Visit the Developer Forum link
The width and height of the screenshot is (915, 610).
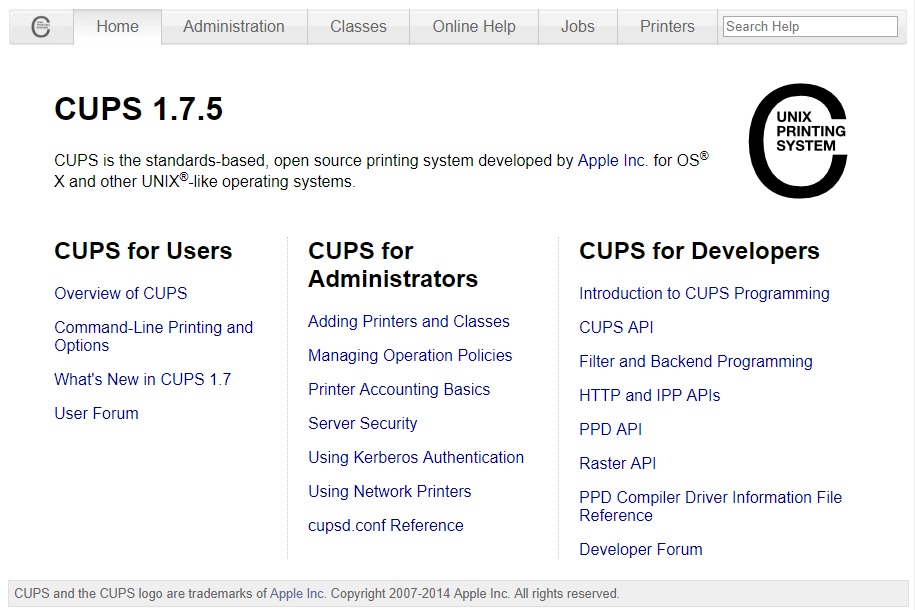coord(641,549)
